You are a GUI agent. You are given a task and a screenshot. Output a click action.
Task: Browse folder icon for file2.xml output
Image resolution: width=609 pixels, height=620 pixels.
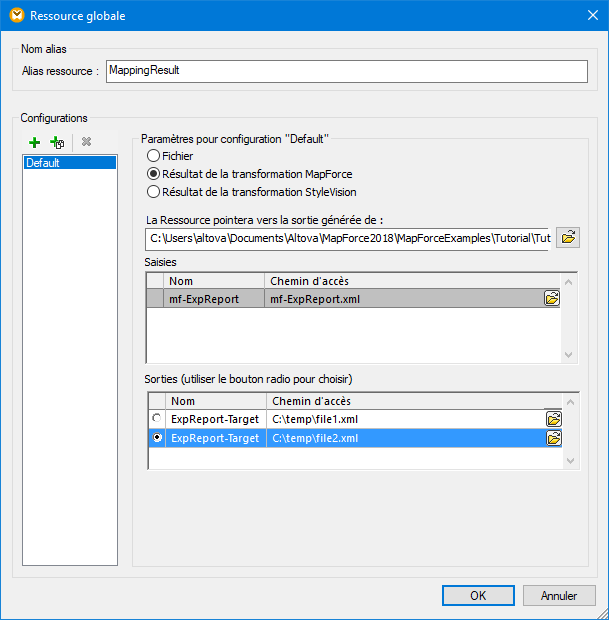pos(552,438)
